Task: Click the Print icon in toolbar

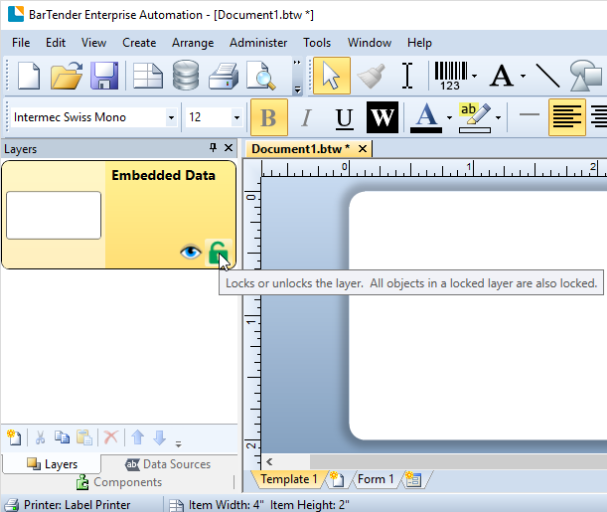Action: tap(224, 76)
